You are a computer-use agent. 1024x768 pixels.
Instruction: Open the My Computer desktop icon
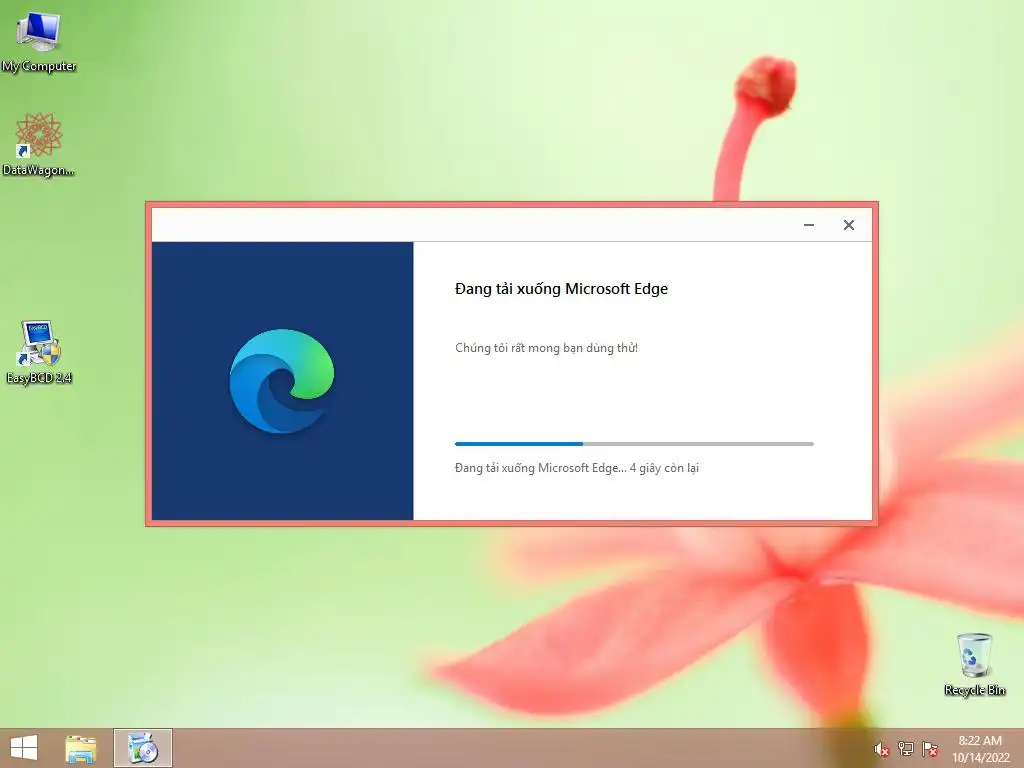pos(39,42)
